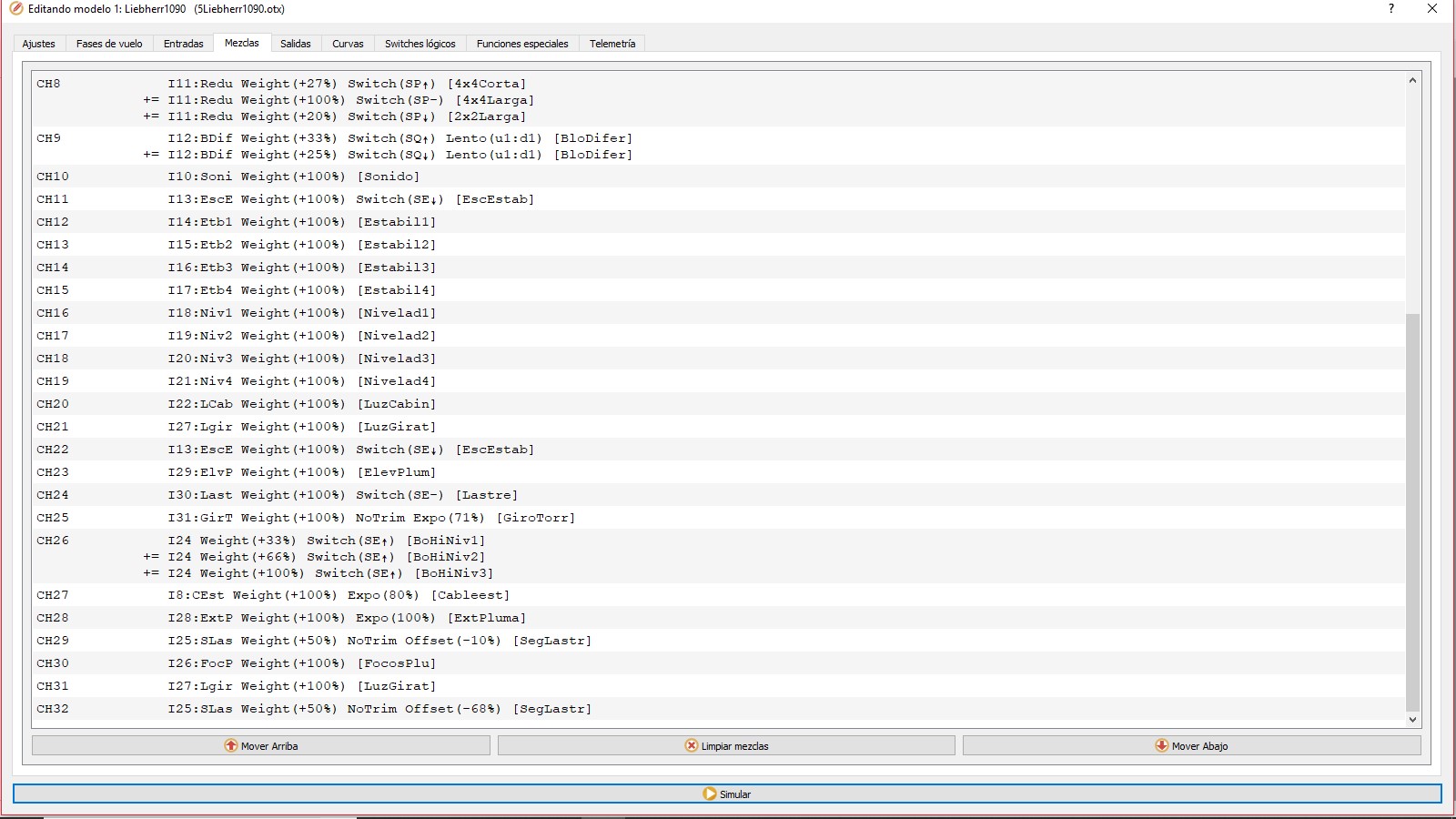Image resolution: width=1456 pixels, height=819 pixels.
Task: Select CH8 4x4Larga mix line
Action: click(350, 100)
